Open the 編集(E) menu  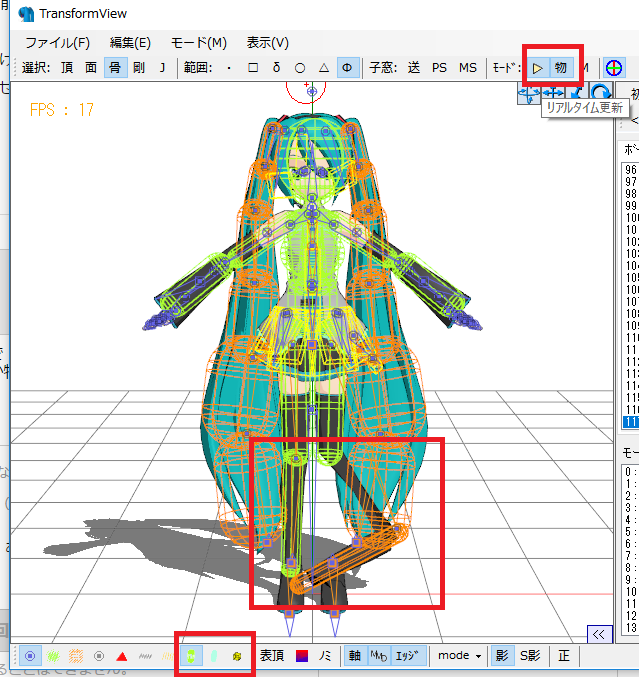(130, 43)
